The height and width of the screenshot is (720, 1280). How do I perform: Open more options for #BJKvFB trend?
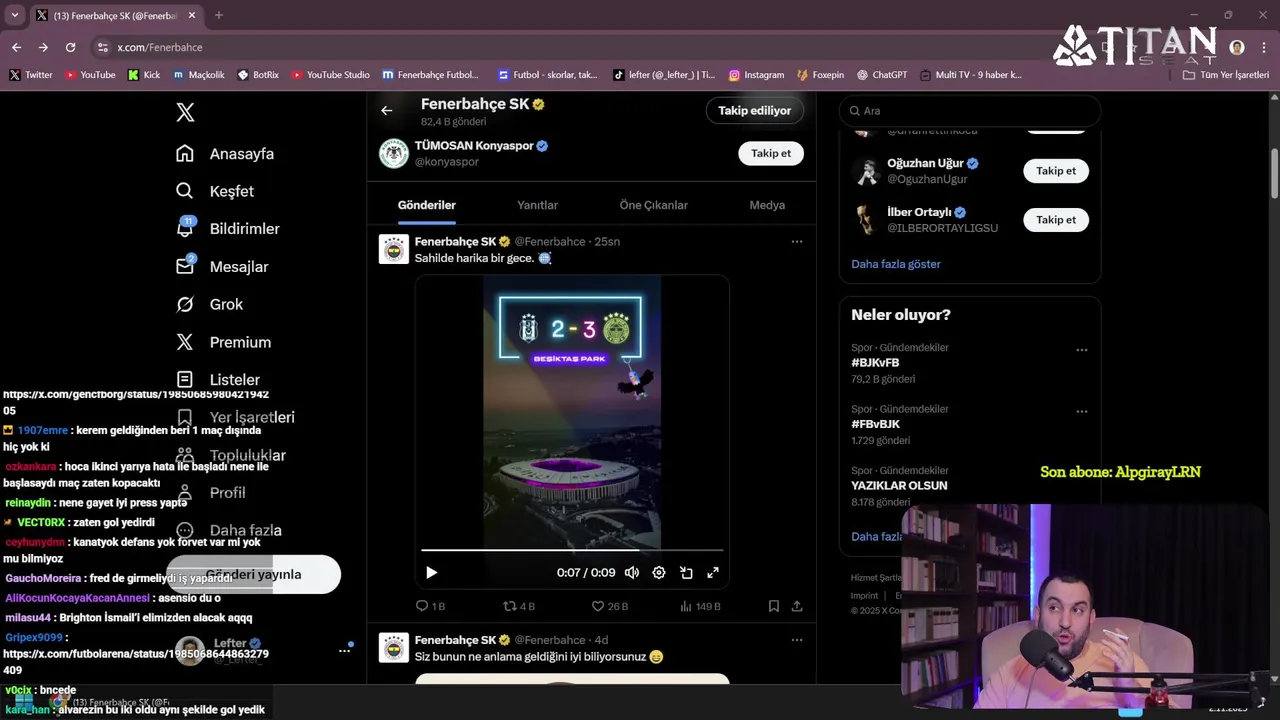[x=1082, y=350]
